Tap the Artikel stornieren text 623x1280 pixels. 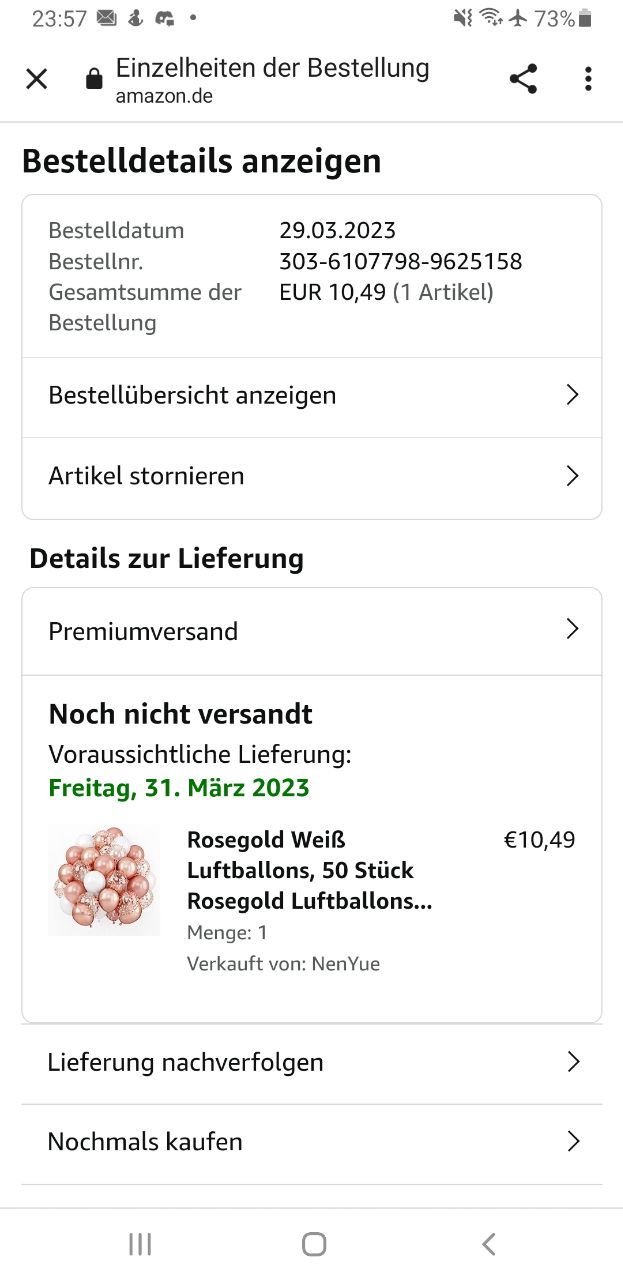click(146, 476)
